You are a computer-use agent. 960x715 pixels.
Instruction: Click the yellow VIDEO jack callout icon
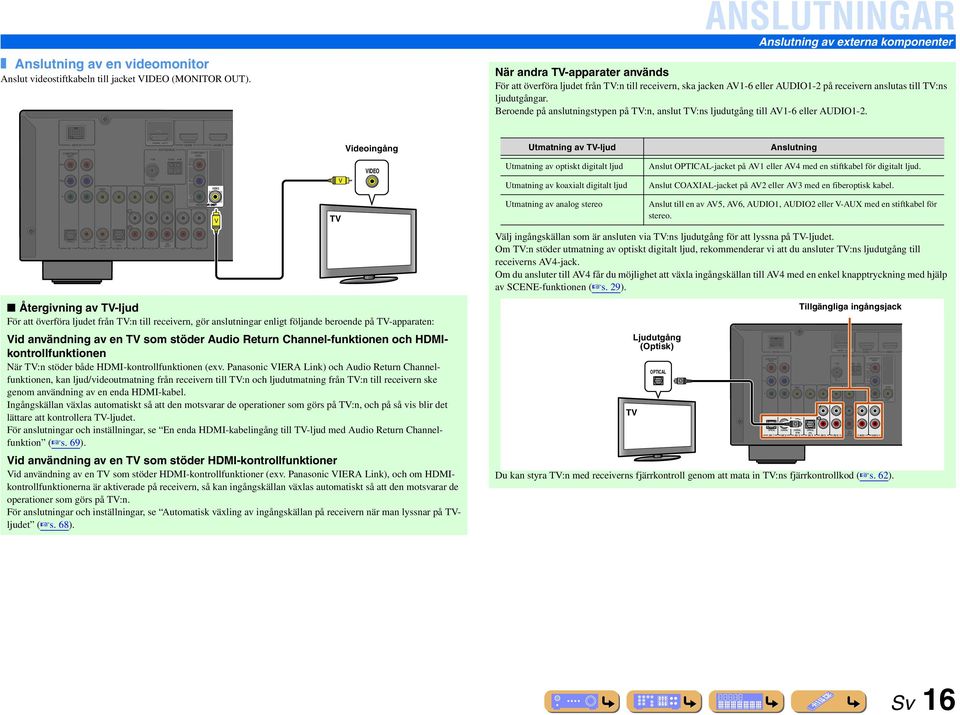[372, 178]
